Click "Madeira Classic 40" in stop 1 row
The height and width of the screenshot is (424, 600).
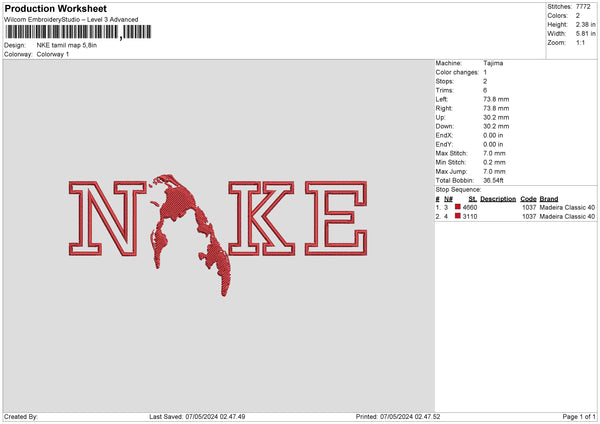tap(567, 207)
